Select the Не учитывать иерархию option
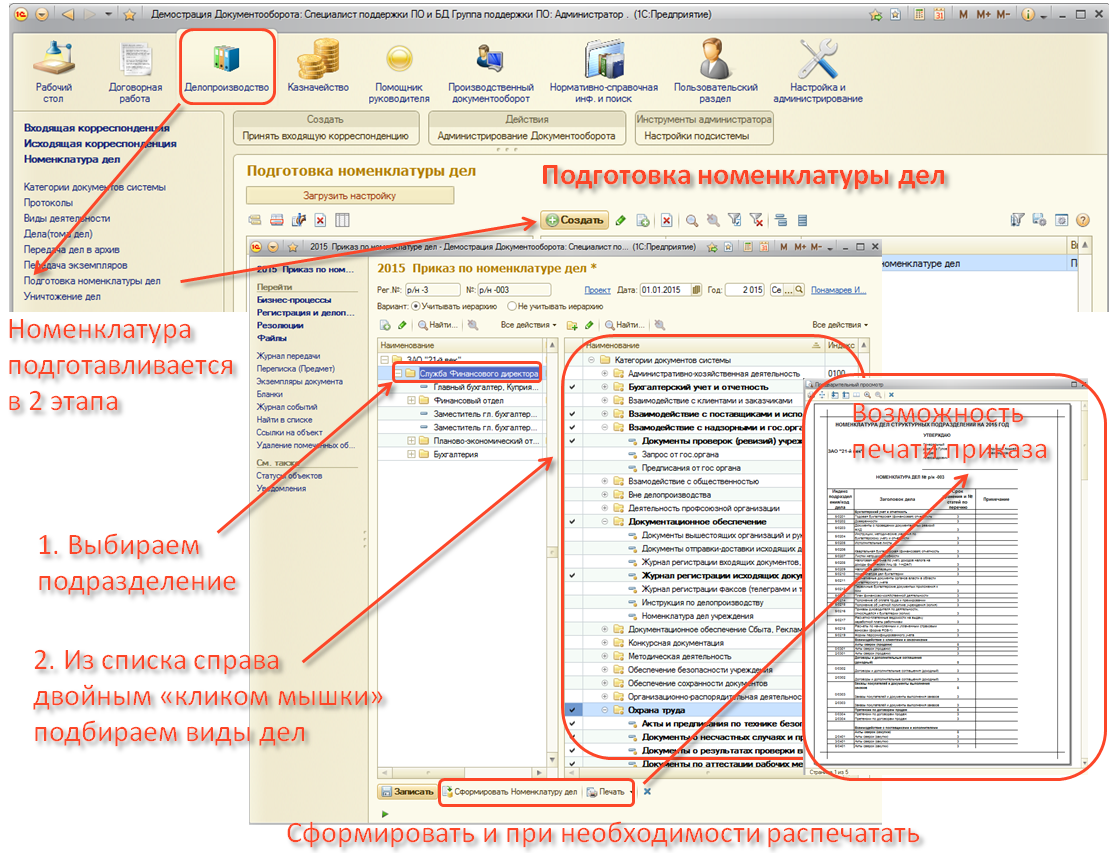 pos(512,307)
